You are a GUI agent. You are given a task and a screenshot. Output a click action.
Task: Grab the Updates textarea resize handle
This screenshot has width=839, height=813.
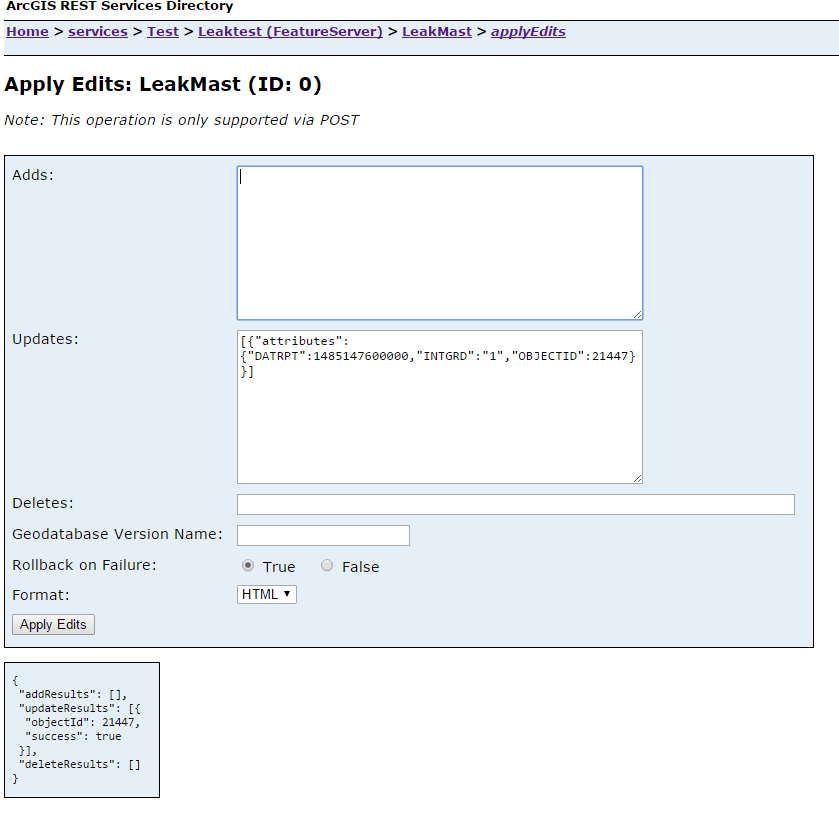pos(637,478)
